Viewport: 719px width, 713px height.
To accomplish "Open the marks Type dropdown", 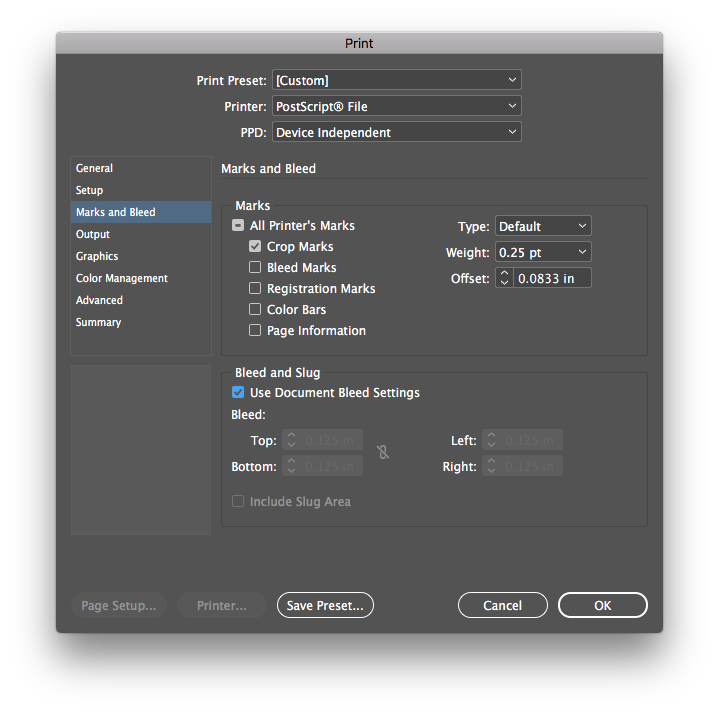I will point(543,226).
